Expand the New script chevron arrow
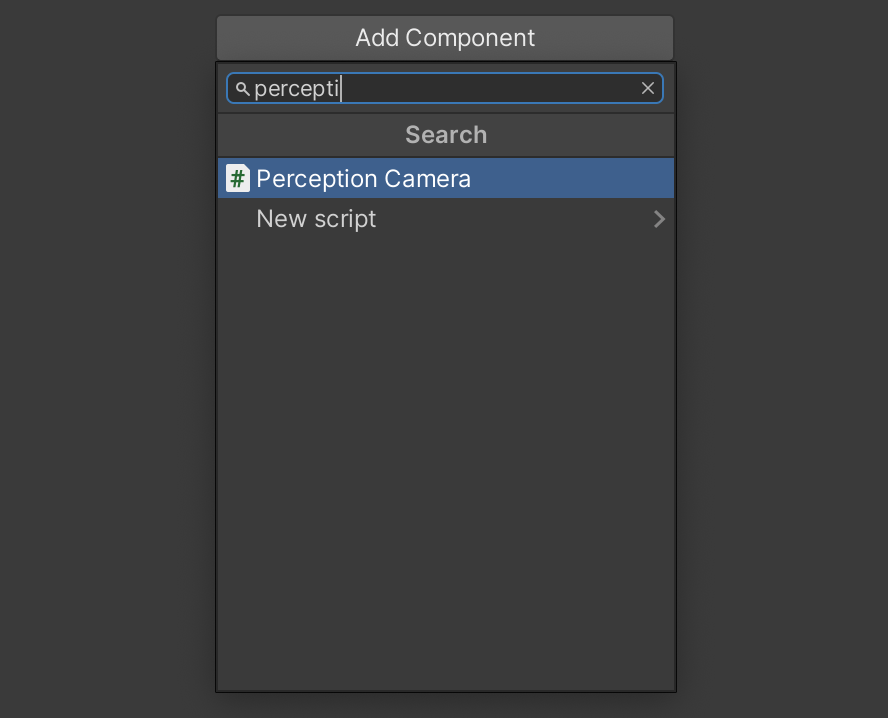This screenshot has height=718, width=888. point(659,219)
